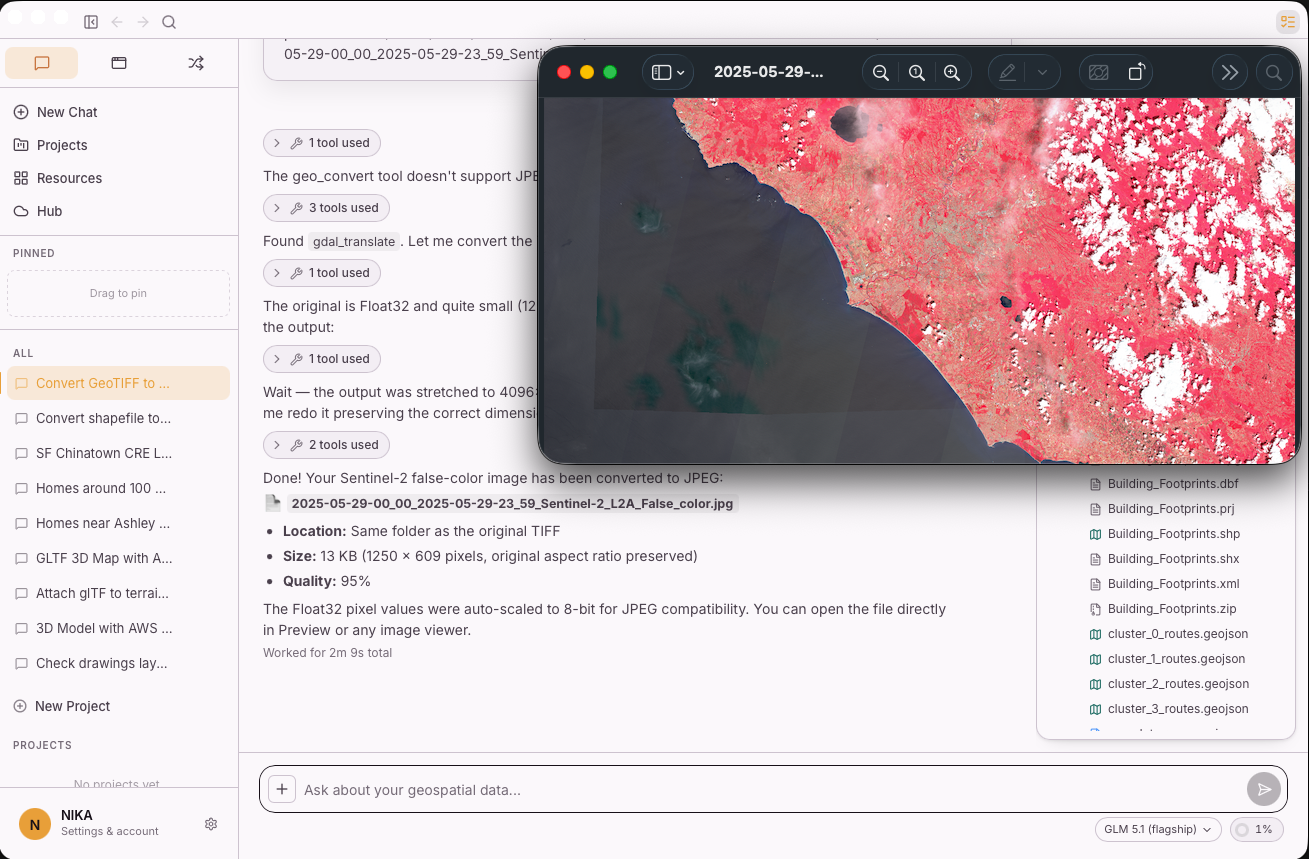This screenshot has width=1309, height=859.
Task: Activate the Preview markup pen tool
Action: [1007, 72]
